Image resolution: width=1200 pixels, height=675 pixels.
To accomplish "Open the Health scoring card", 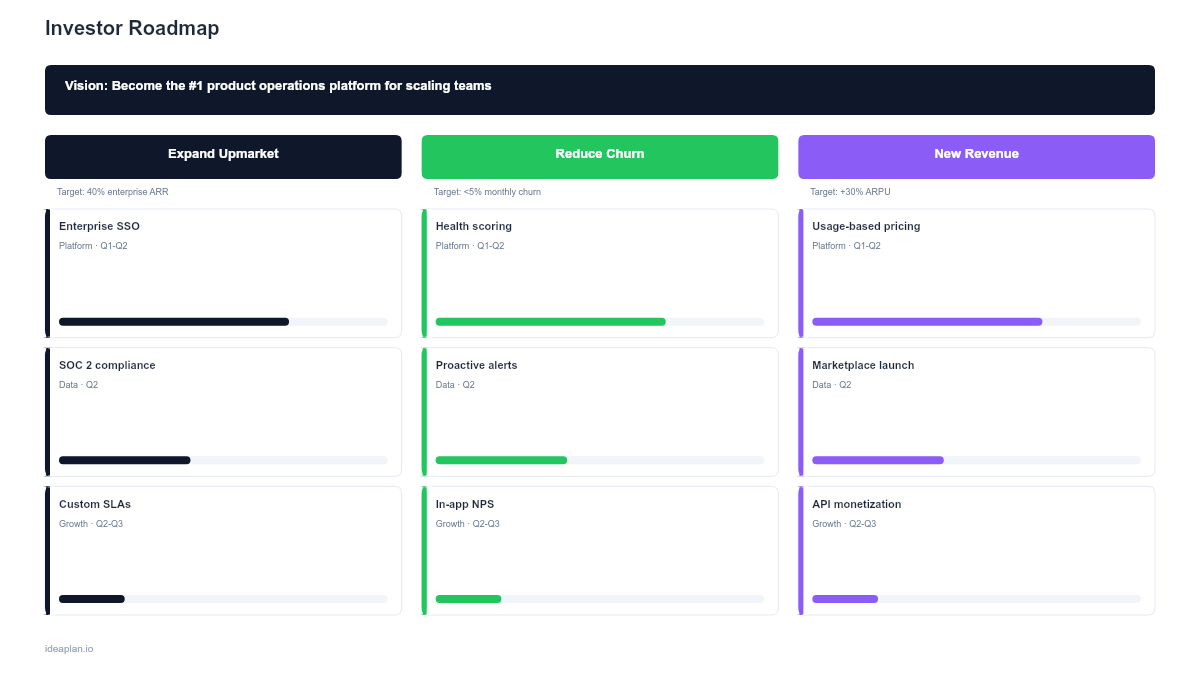I will coord(600,272).
